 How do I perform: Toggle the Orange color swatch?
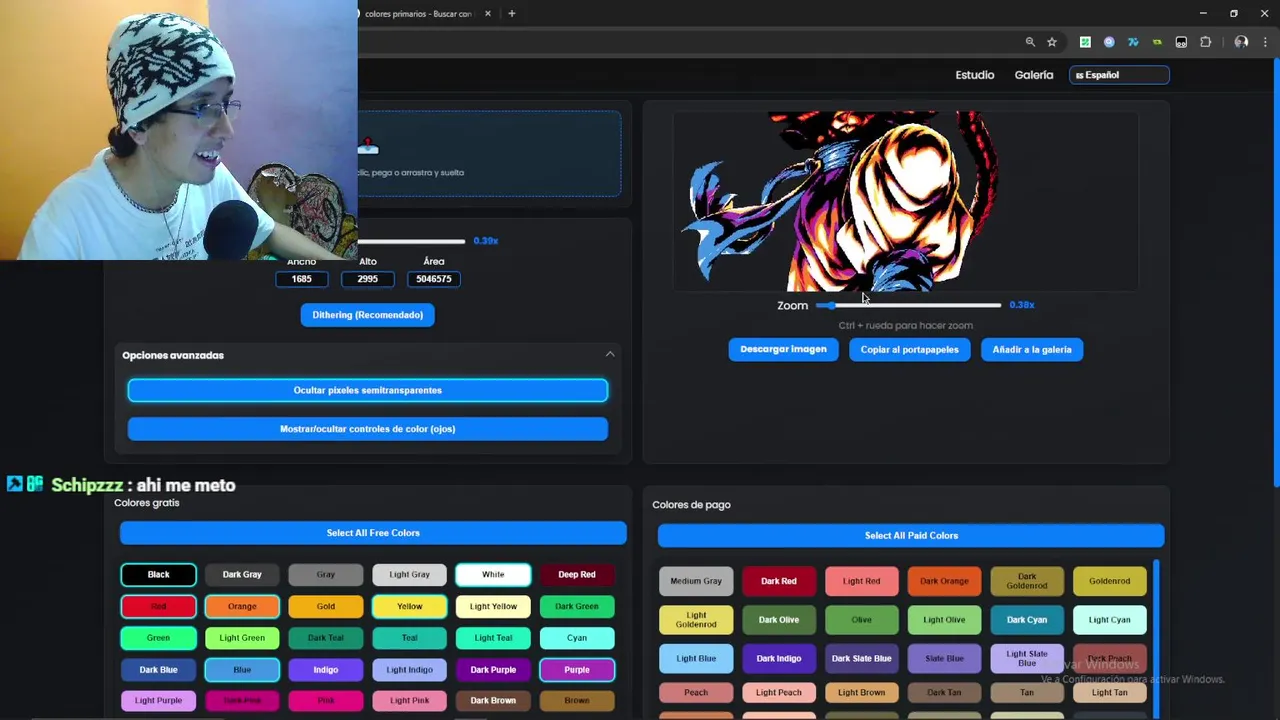(x=242, y=606)
